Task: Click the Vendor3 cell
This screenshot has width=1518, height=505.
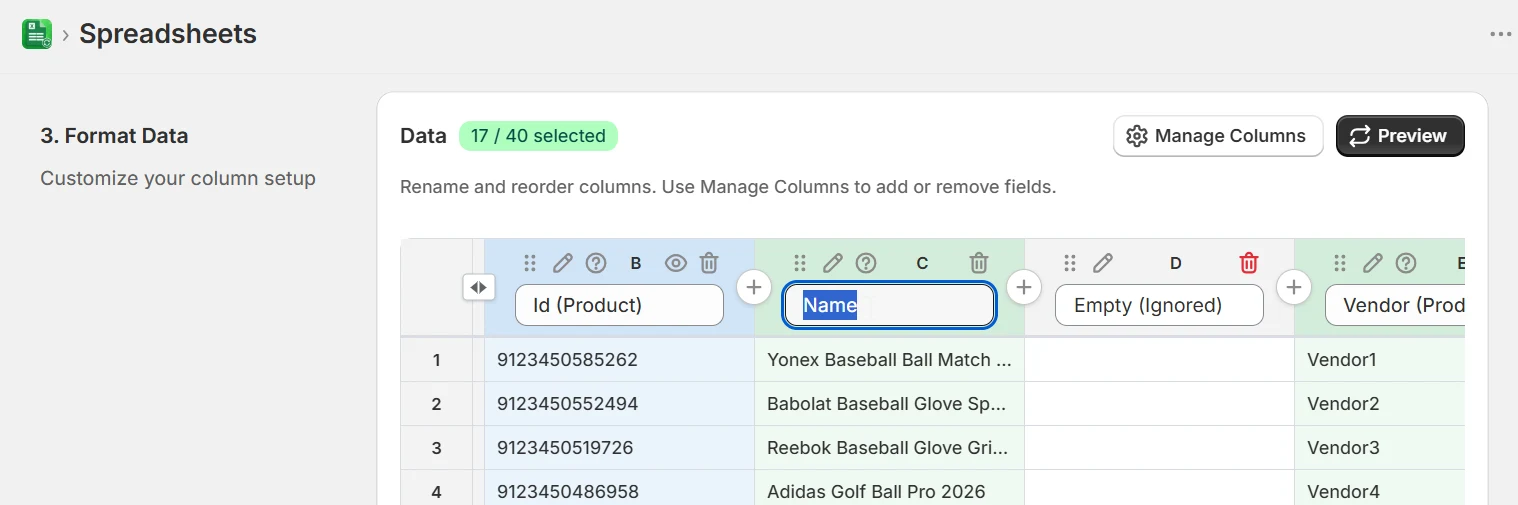Action: tap(1380, 448)
